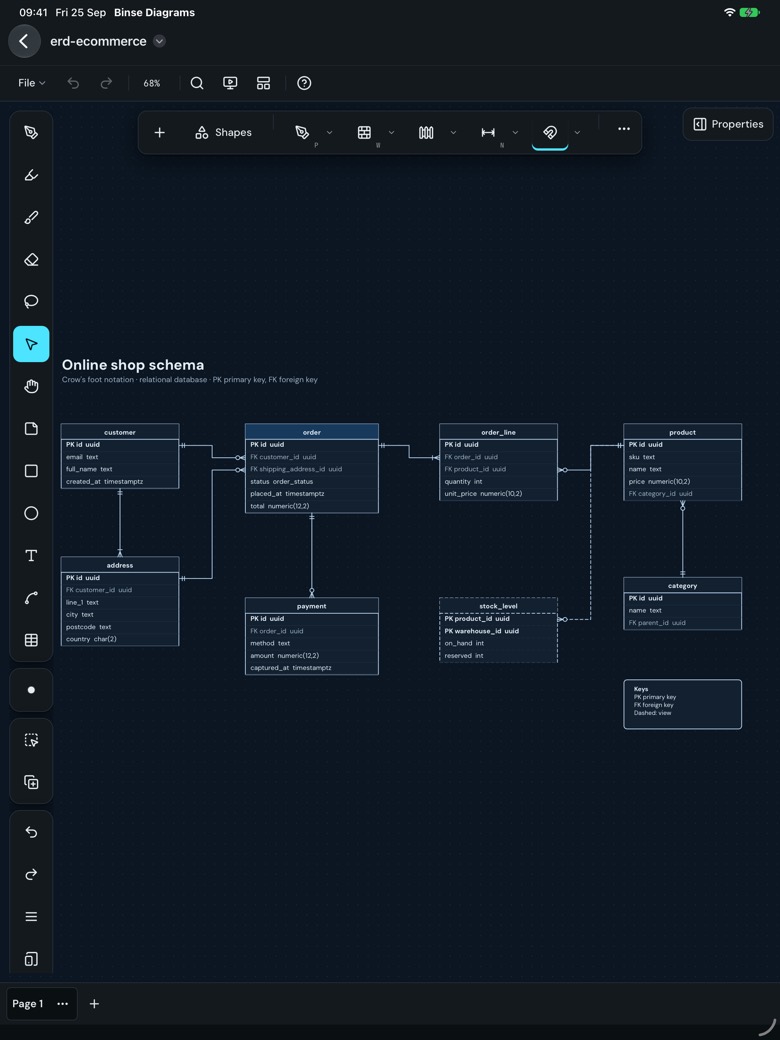Click the redo button in left sidebar
Screen dimensions: 780x1040
click(31, 875)
